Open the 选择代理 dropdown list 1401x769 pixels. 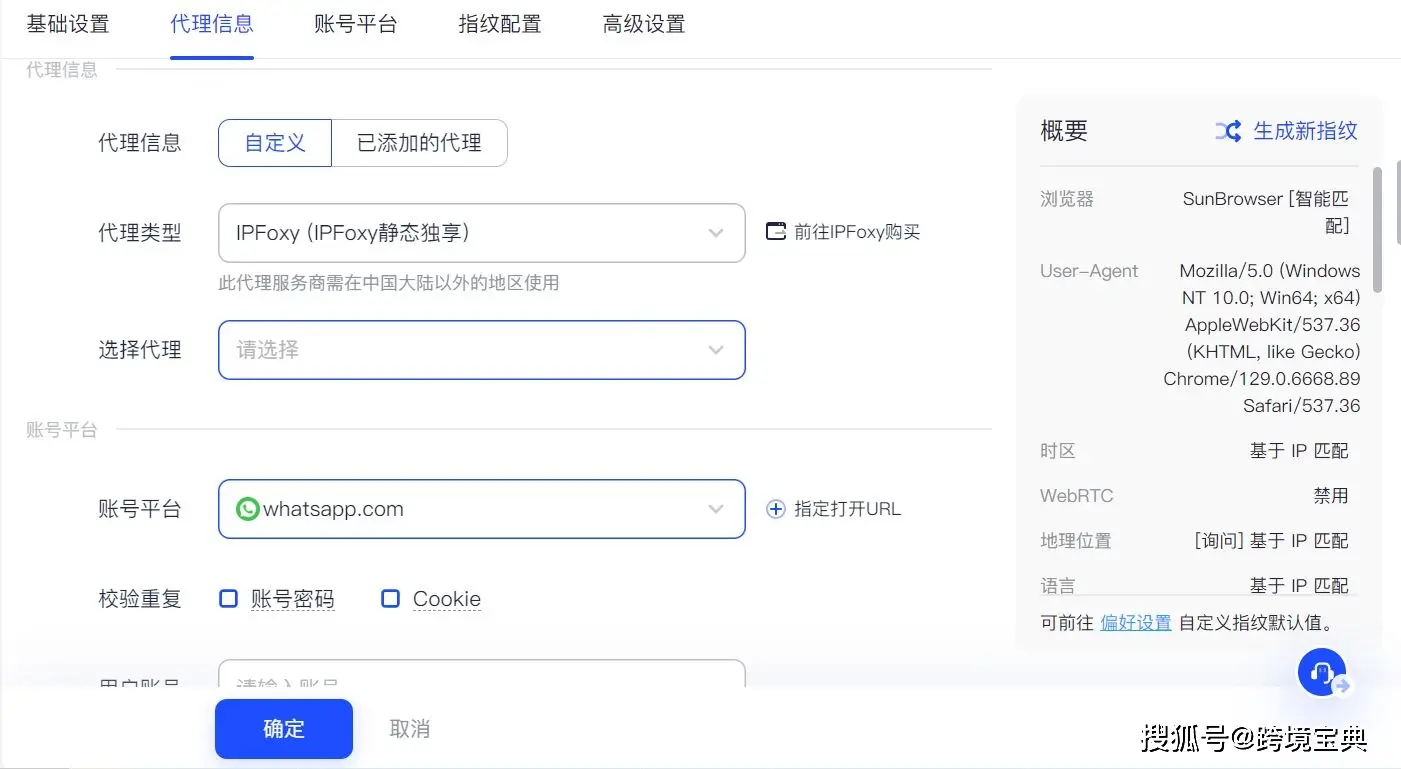(481, 350)
